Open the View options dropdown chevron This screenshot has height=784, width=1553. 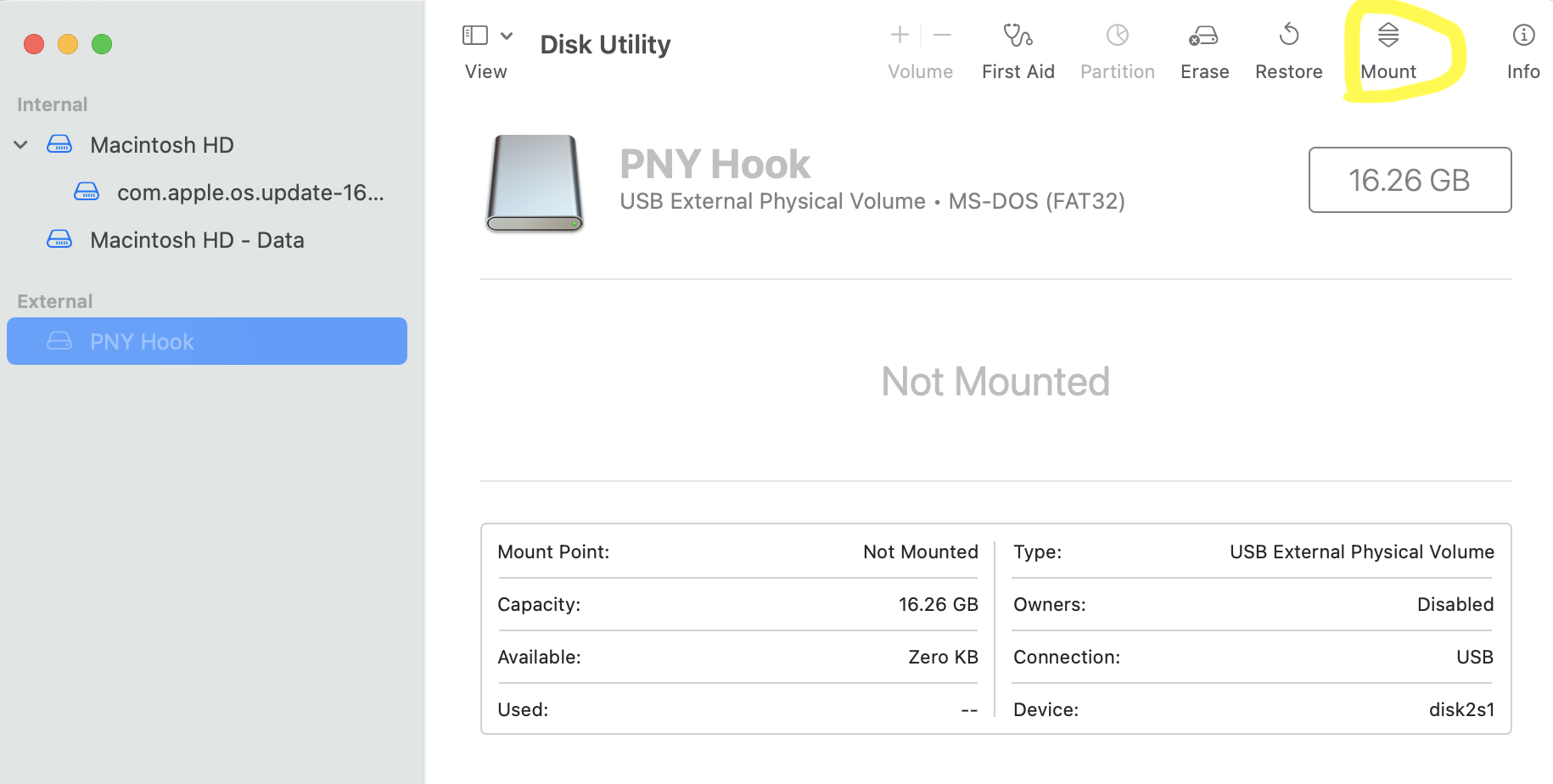[507, 36]
